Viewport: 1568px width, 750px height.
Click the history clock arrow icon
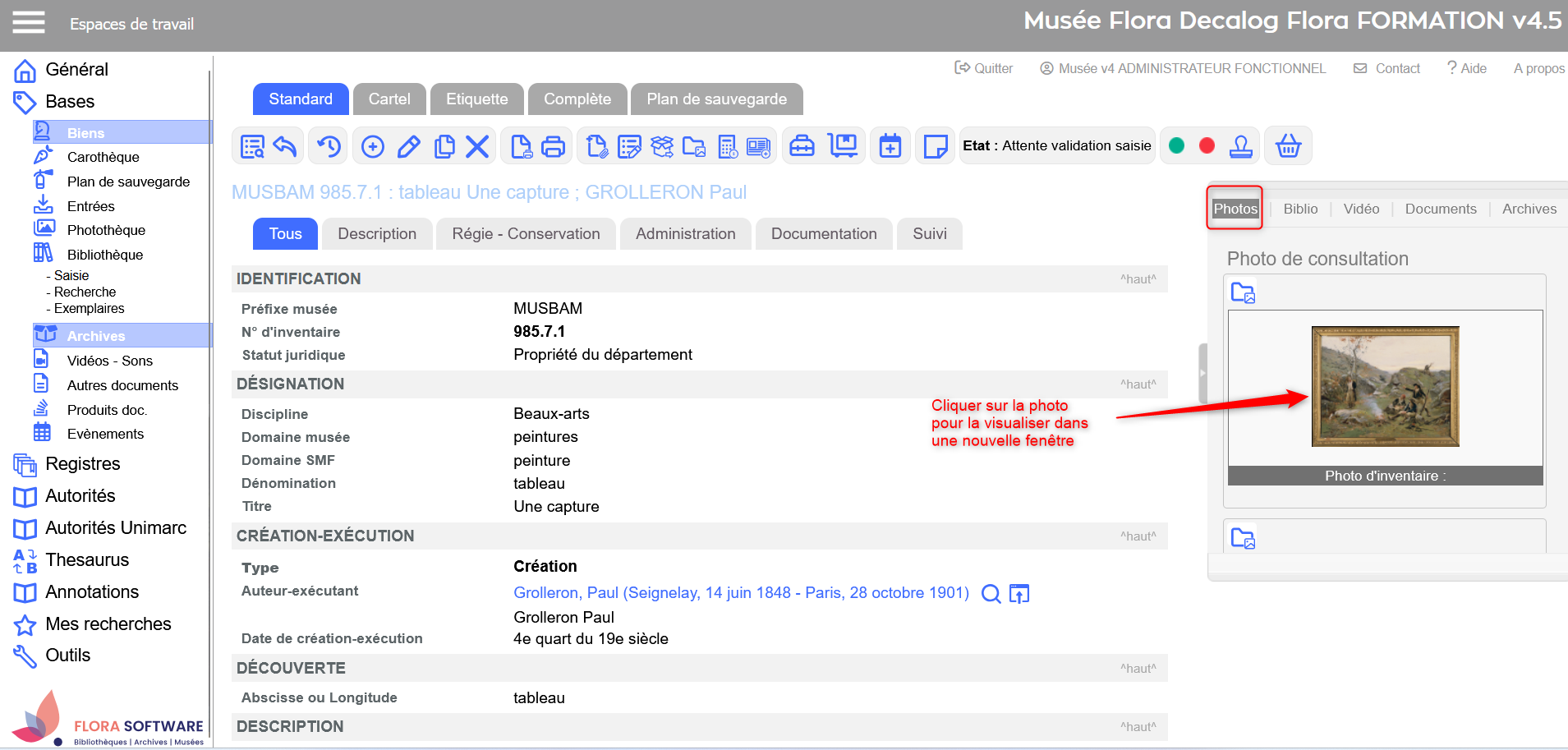point(329,147)
